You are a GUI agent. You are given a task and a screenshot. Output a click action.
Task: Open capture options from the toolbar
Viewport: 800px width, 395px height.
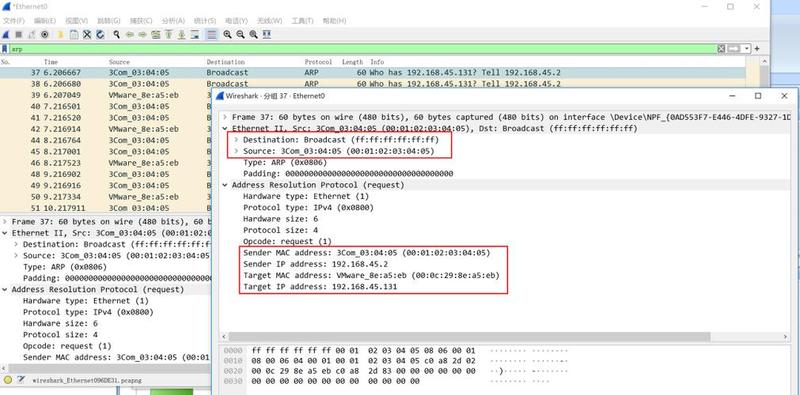pyautogui.click(x=44, y=35)
